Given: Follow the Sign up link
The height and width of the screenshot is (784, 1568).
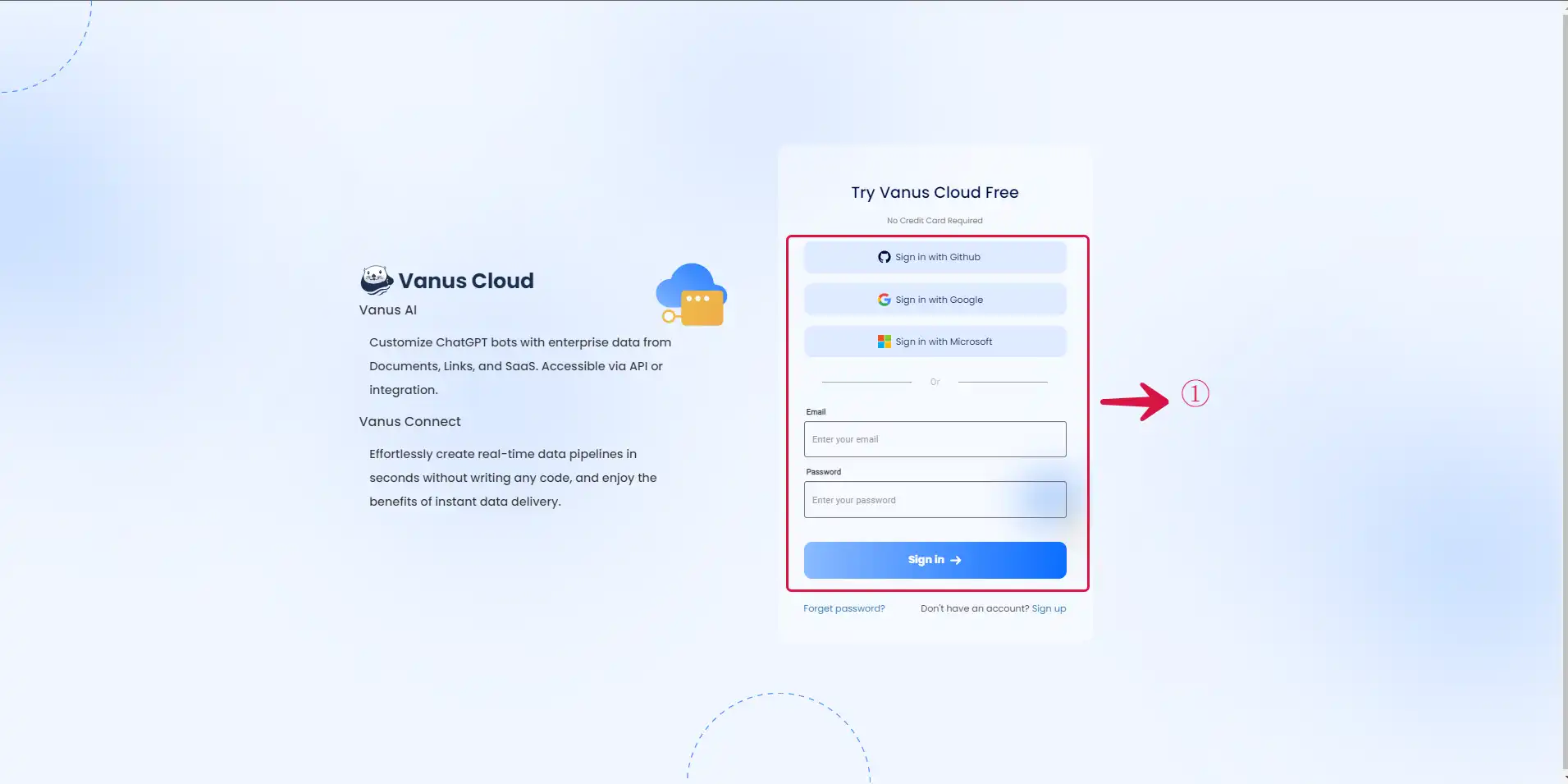Looking at the screenshot, I should tap(1049, 608).
